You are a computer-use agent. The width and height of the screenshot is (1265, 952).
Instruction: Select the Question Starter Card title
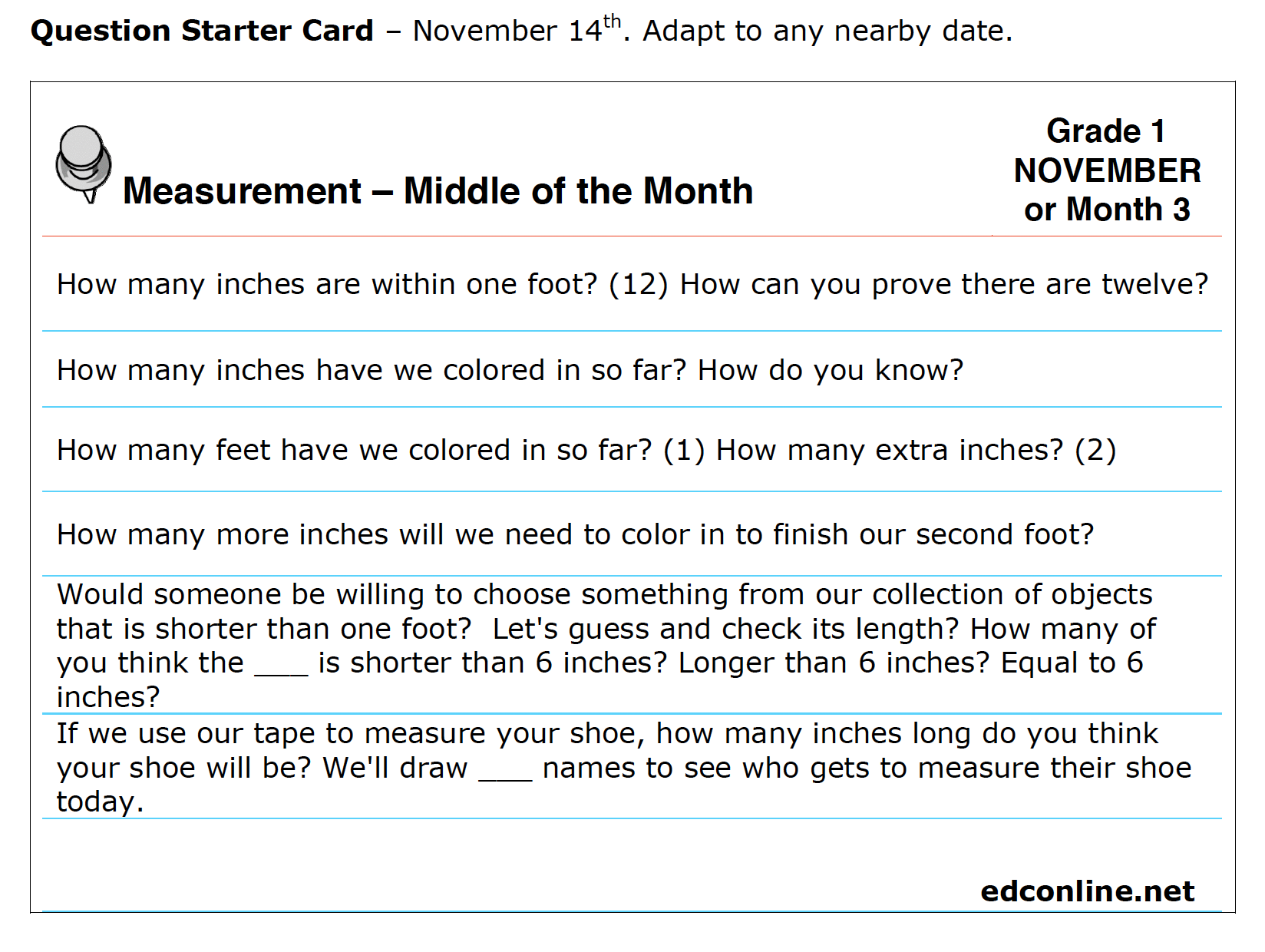coord(202,31)
